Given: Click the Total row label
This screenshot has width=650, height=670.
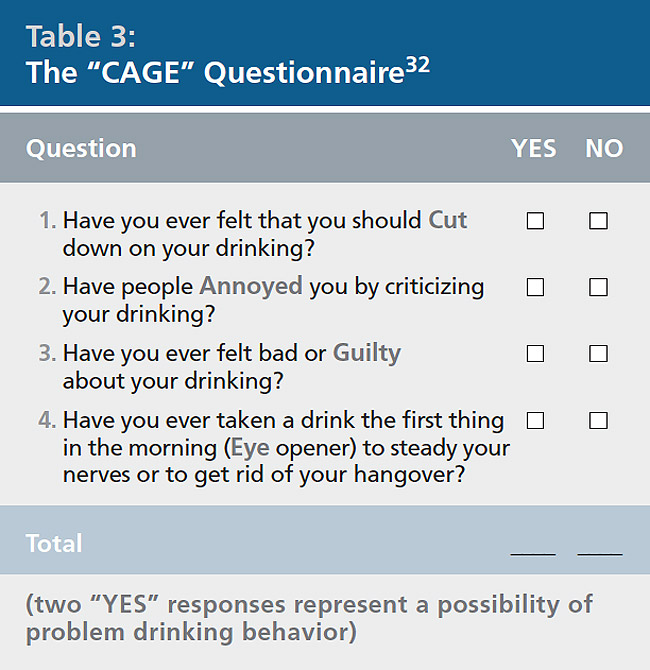Looking at the screenshot, I should pyautogui.click(x=54, y=544).
